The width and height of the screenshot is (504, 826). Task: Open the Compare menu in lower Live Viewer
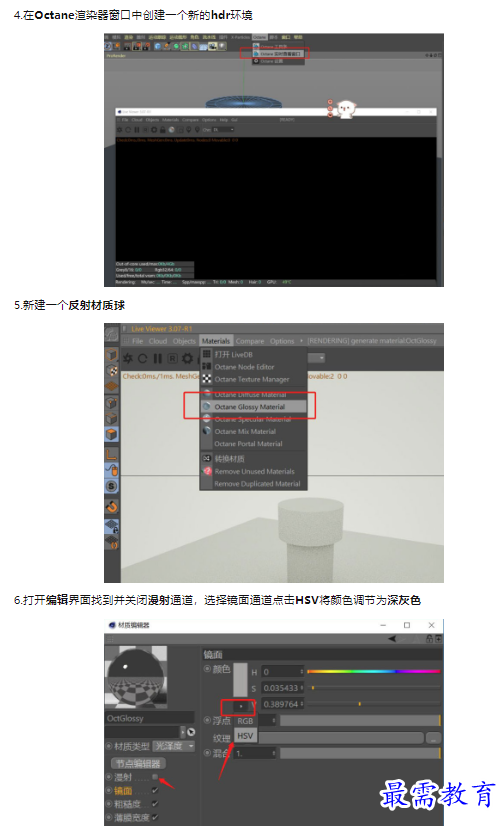coord(250,341)
